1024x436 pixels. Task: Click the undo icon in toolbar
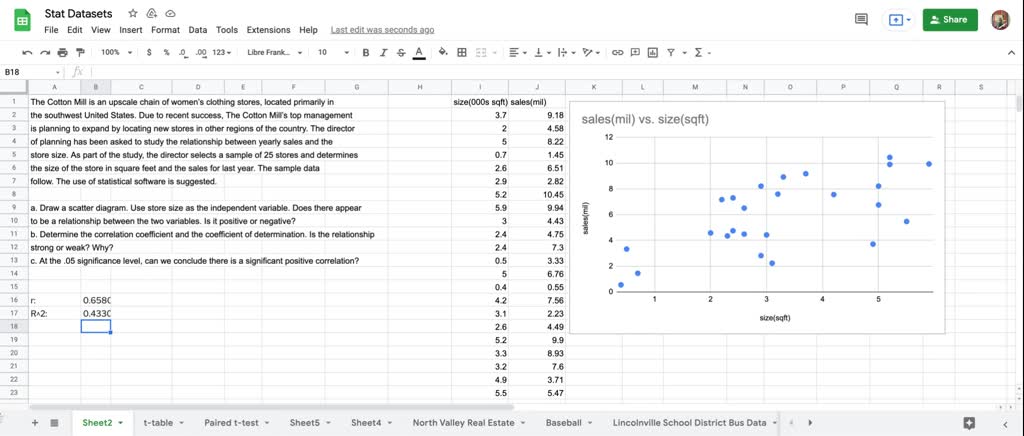27,52
